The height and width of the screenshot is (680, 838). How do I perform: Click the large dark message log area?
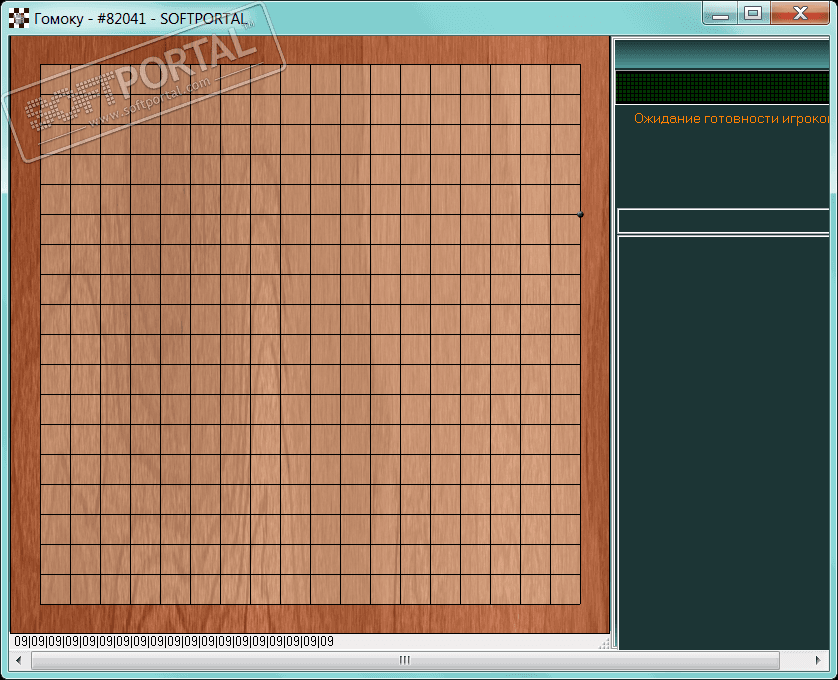click(x=724, y=443)
